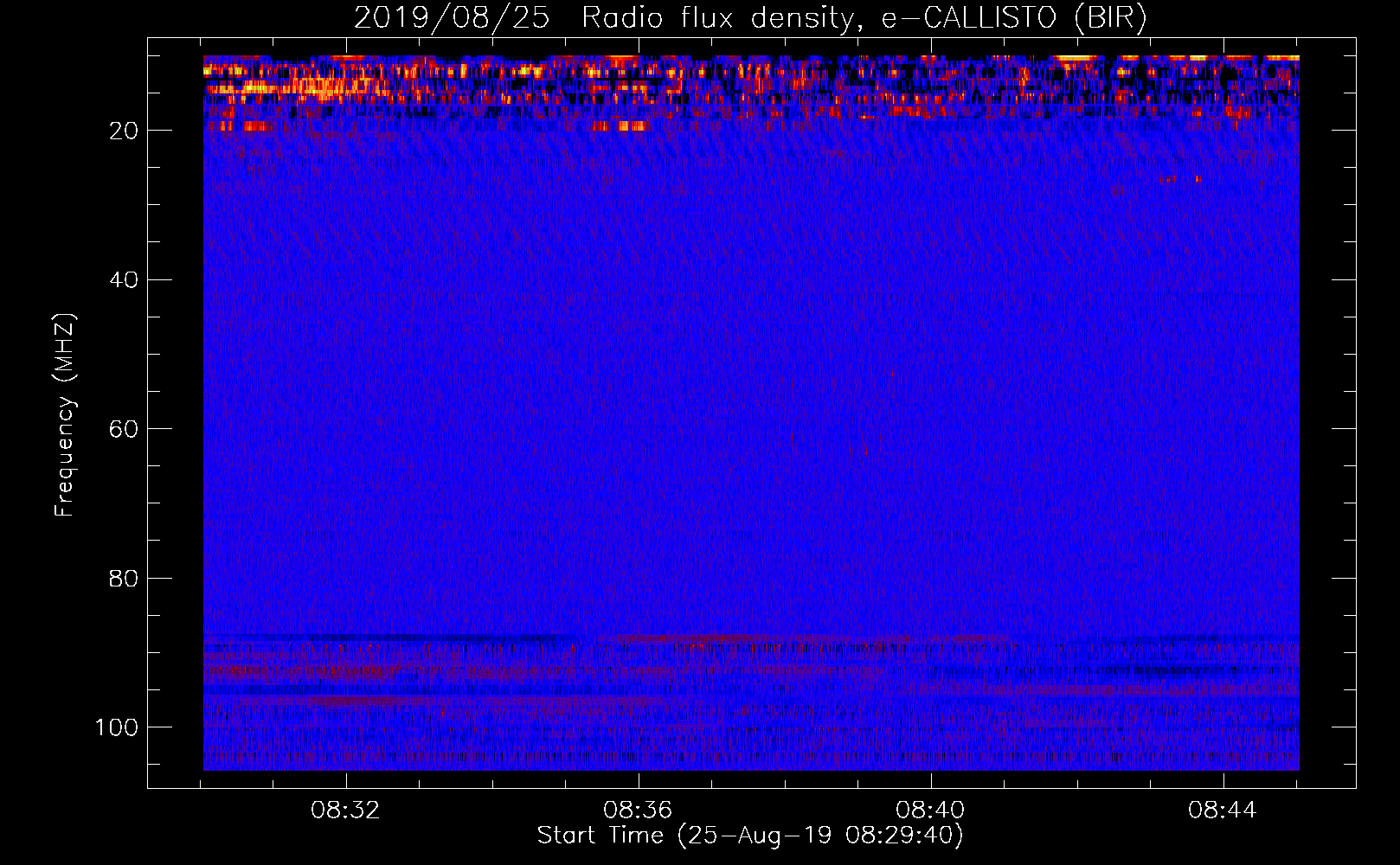1400x865 pixels.
Task: Select the 08:36 time tick label
Action: 639,811
